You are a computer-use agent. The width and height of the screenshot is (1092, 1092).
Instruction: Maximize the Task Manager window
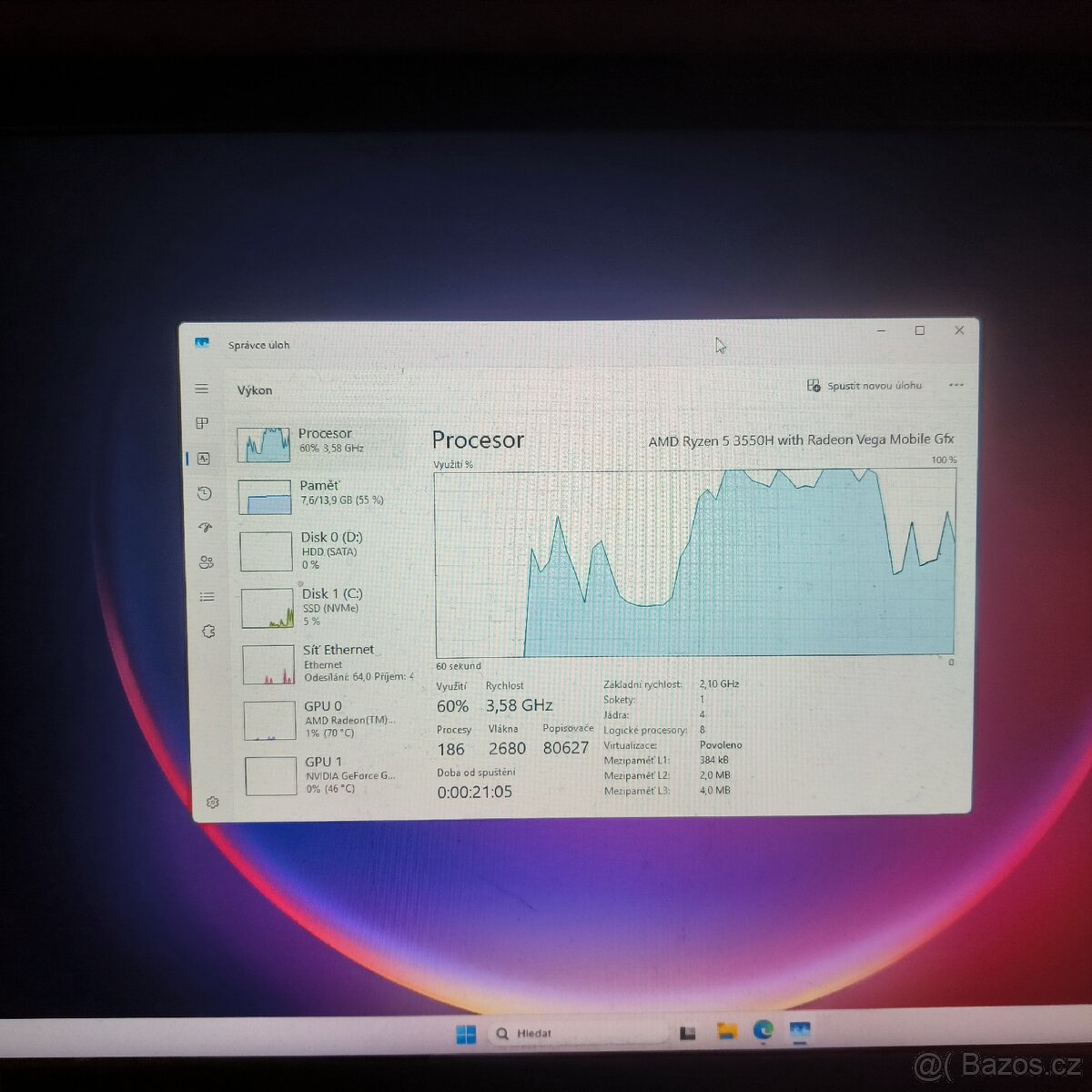click(x=920, y=330)
